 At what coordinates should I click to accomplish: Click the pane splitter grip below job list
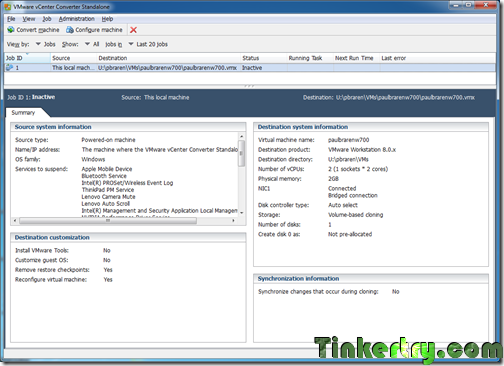pos(249,86)
